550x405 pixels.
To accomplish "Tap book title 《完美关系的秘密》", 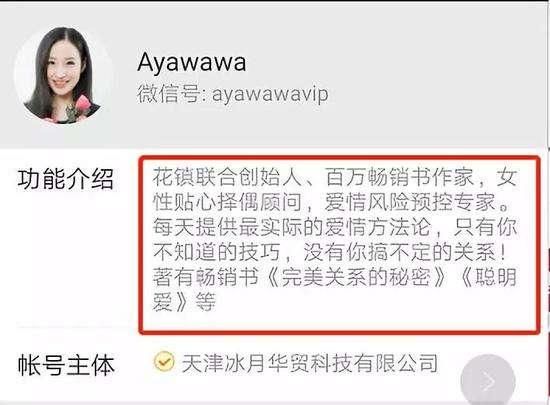I will tap(356, 277).
